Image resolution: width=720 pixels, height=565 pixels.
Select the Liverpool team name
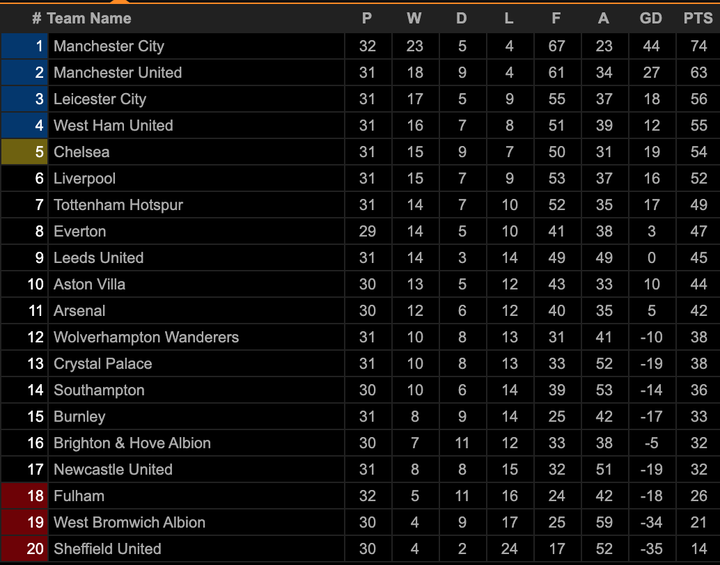tap(84, 178)
